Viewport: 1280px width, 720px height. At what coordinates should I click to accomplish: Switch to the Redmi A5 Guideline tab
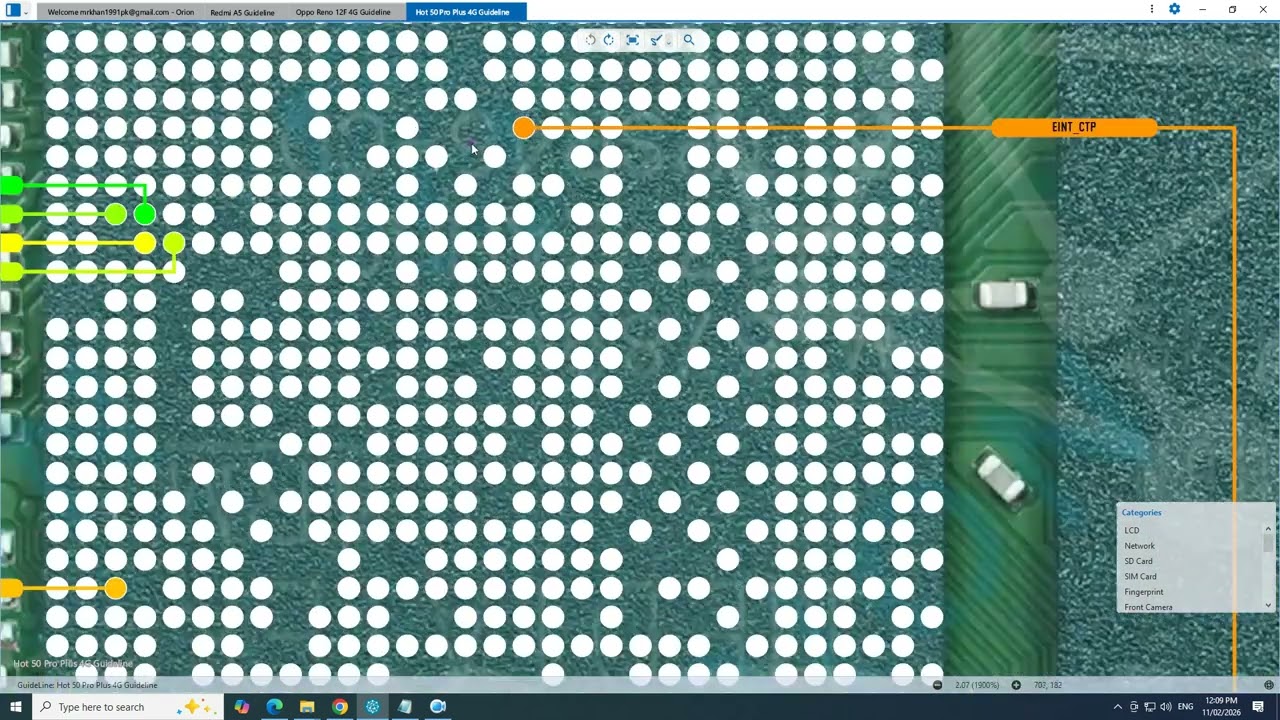(x=242, y=12)
